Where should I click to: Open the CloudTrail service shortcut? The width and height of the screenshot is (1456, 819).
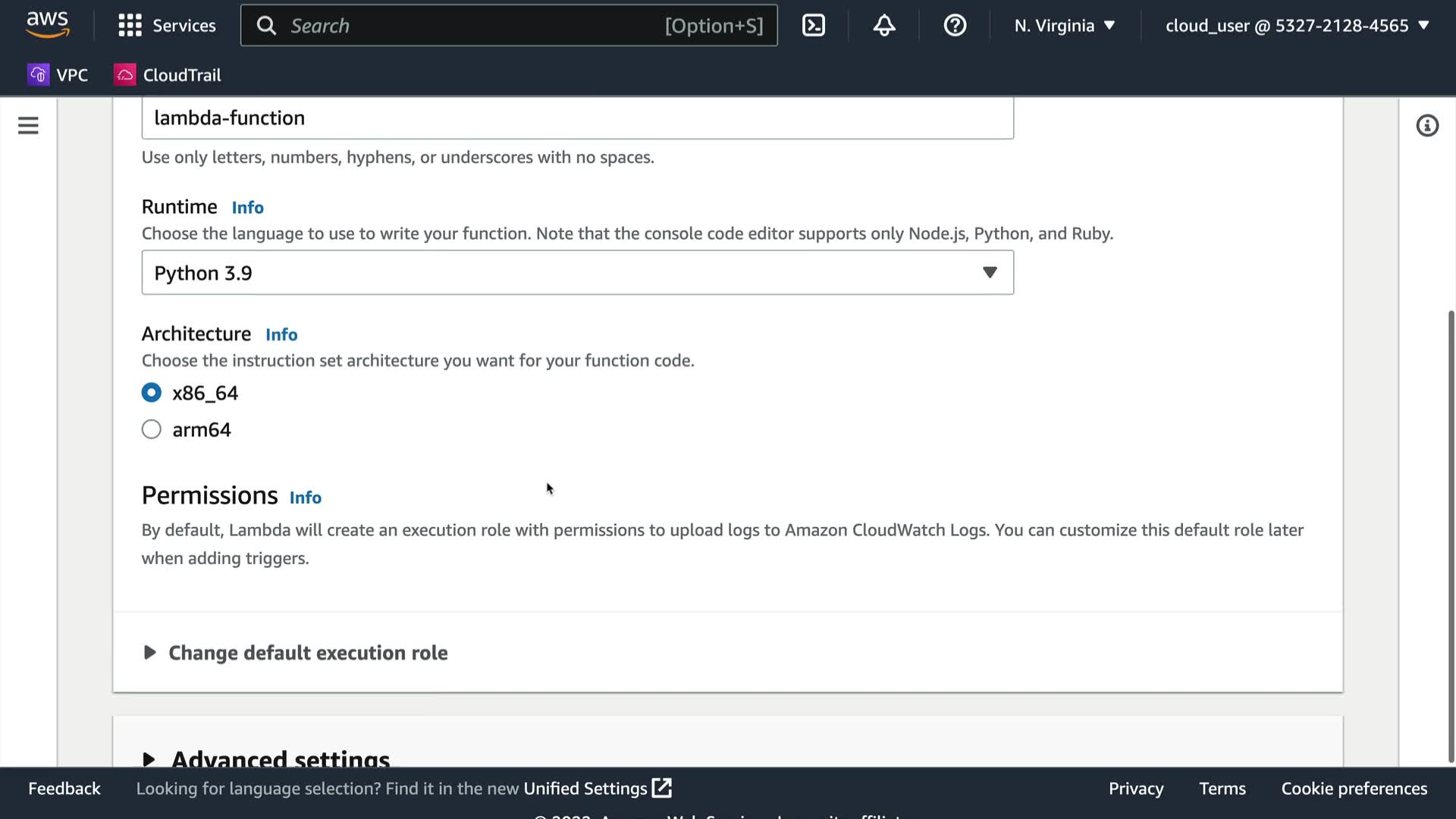coord(168,75)
